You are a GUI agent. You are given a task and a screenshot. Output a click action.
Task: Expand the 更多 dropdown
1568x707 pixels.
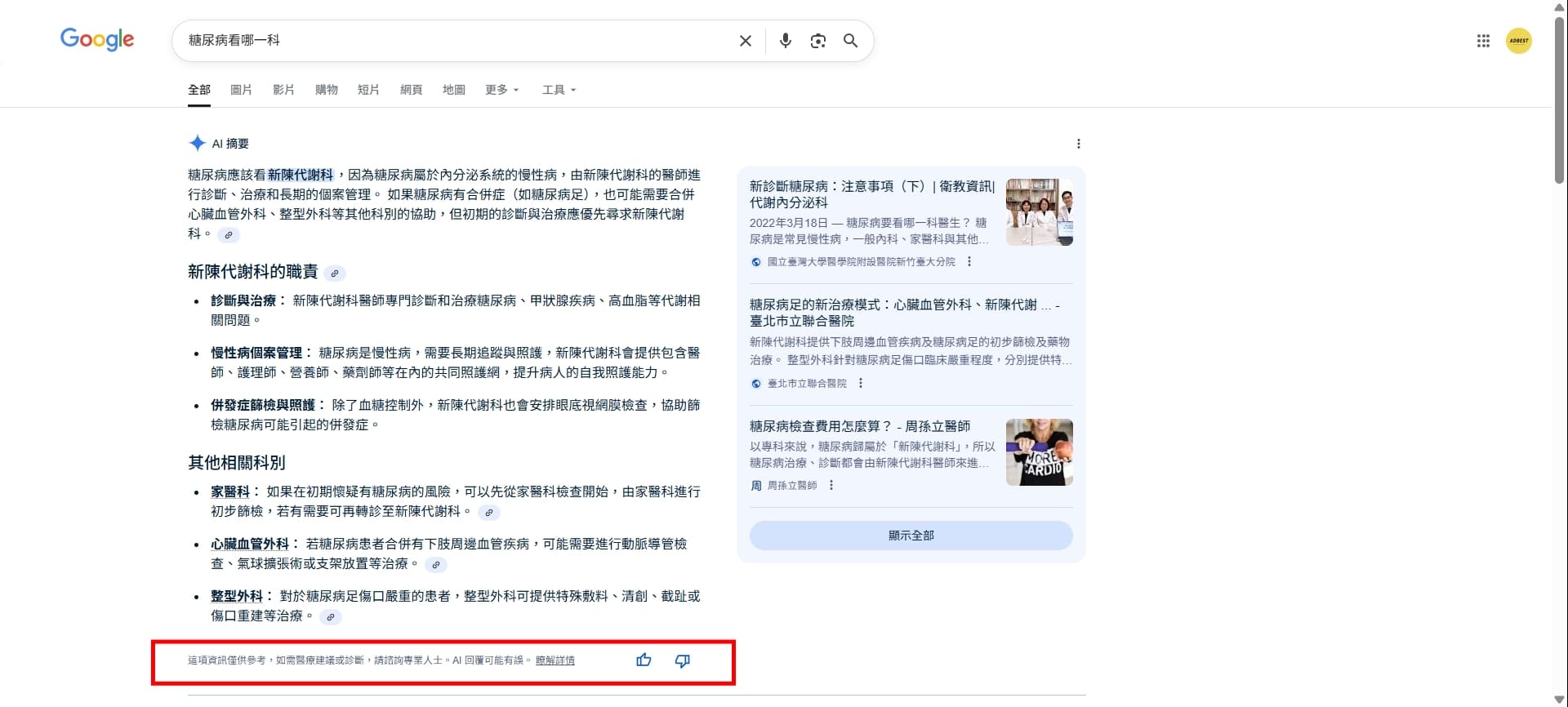coord(501,90)
